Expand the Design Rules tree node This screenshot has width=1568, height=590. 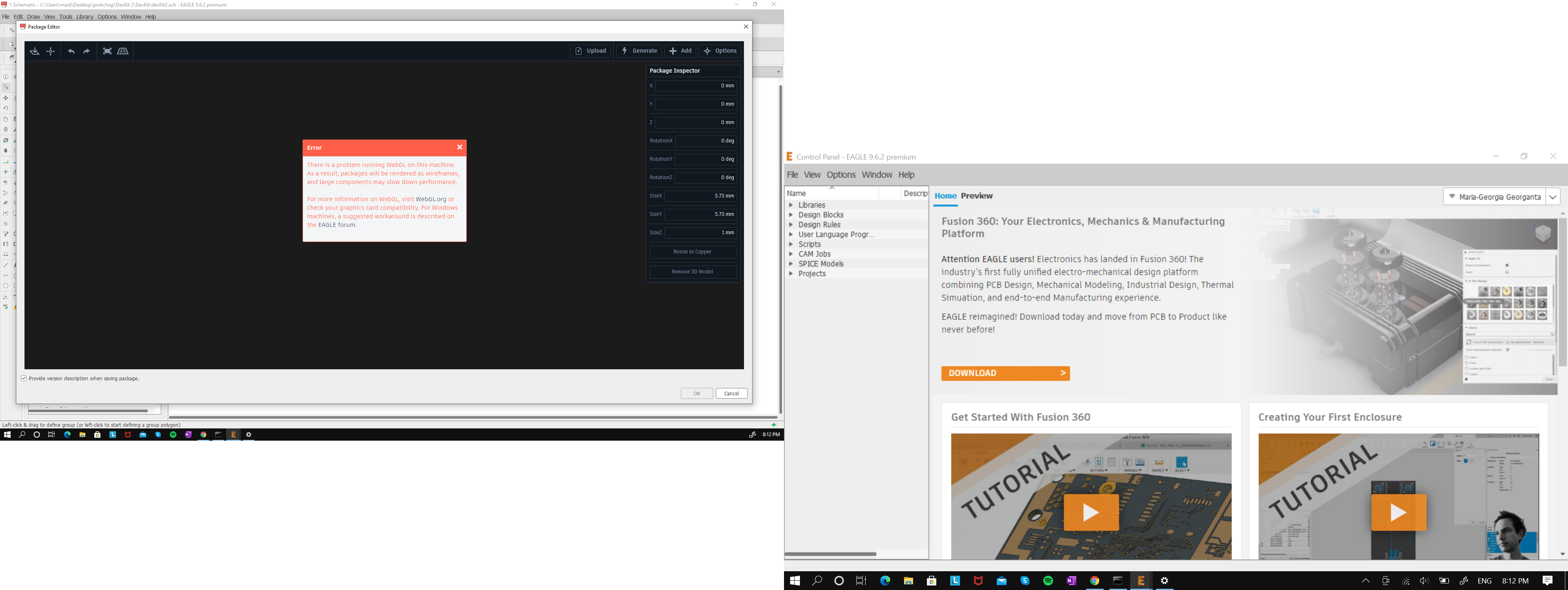point(791,224)
